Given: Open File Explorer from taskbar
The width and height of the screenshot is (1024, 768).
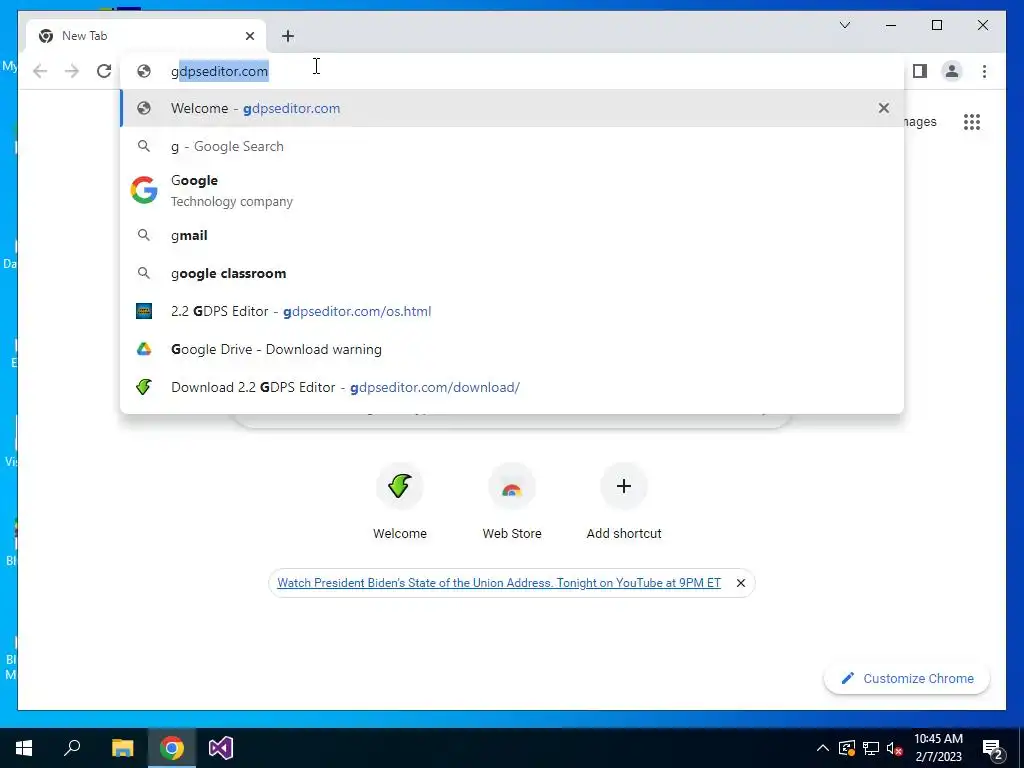Looking at the screenshot, I should click(x=122, y=748).
